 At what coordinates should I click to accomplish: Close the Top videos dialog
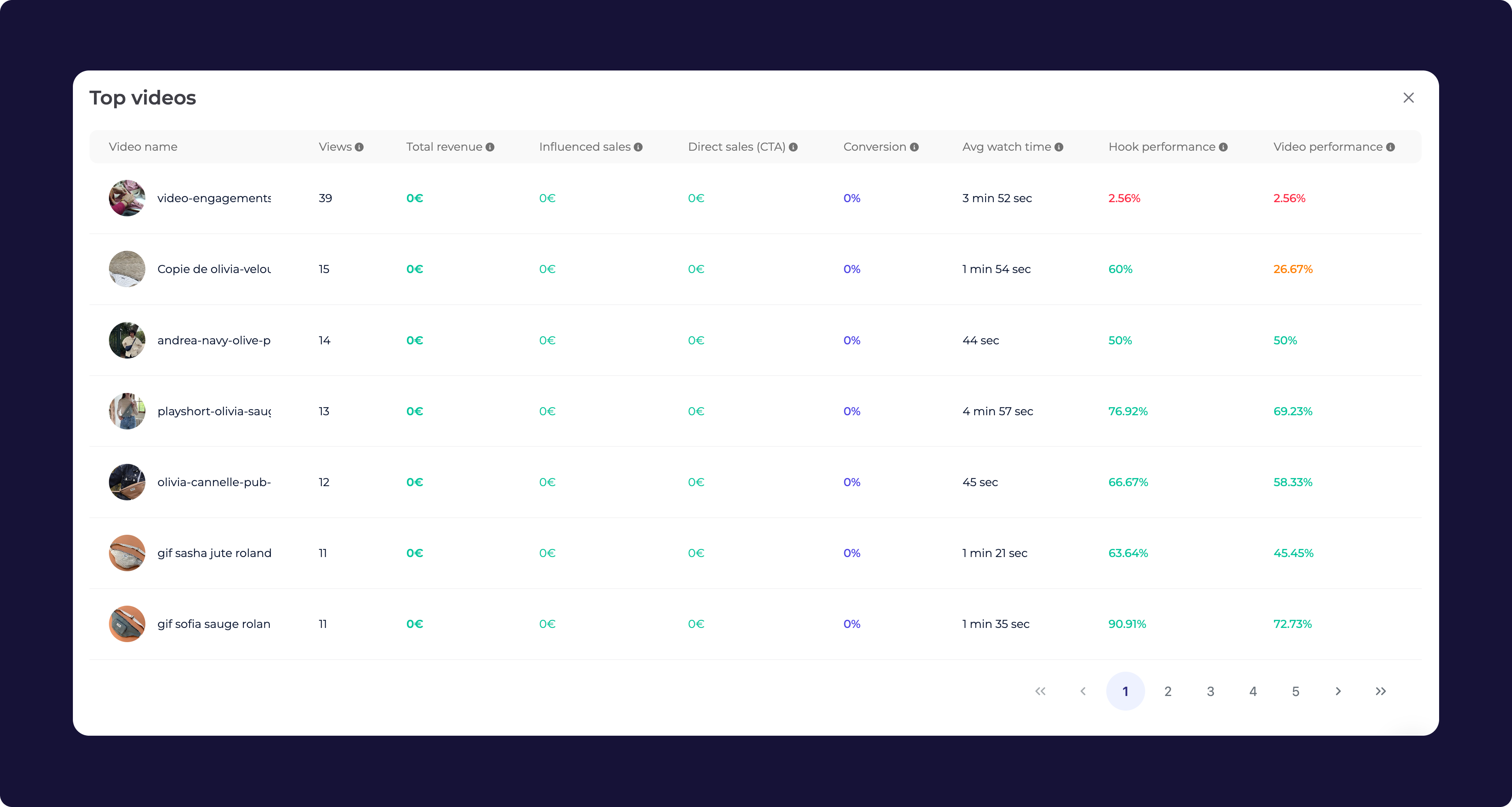coord(1409,98)
